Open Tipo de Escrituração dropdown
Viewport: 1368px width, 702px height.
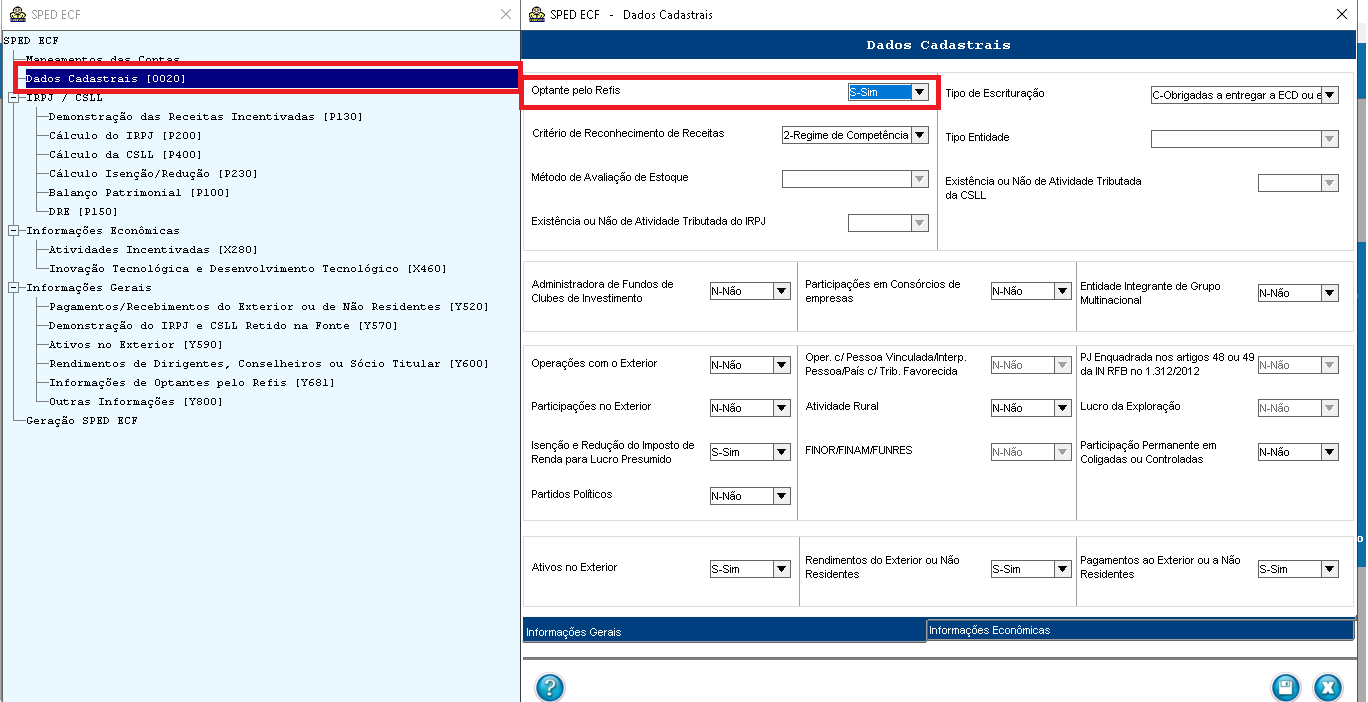tap(1330, 95)
